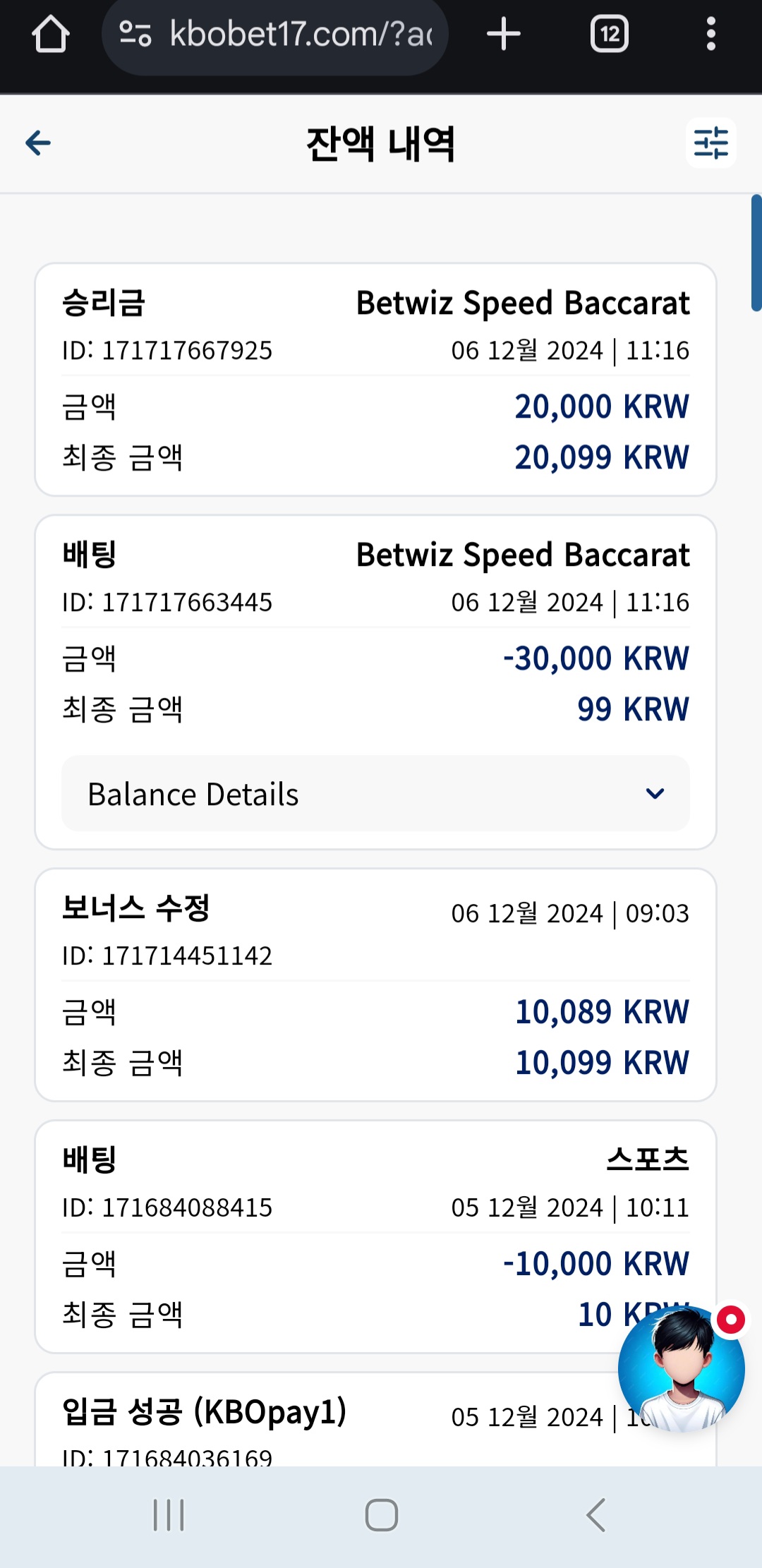Go back using the blue arrow
The height and width of the screenshot is (1568, 762).
38,143
